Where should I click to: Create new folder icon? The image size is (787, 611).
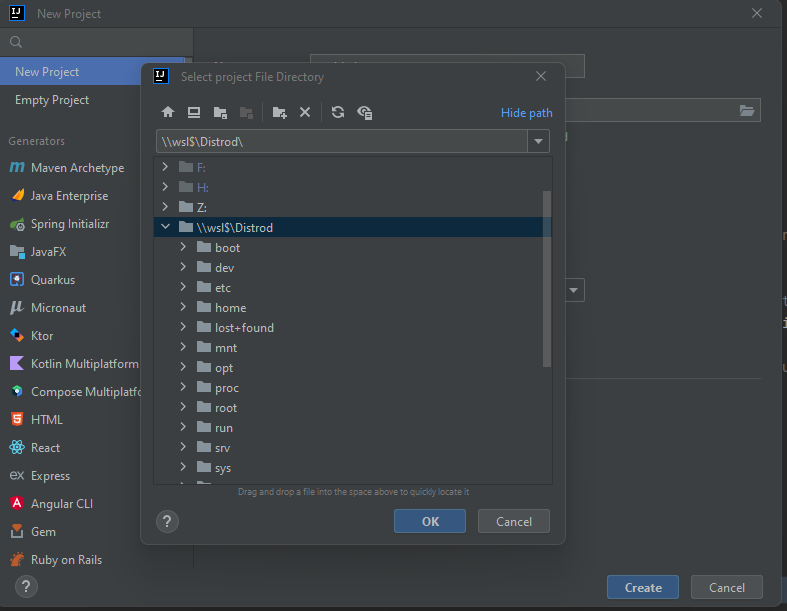pos(280,112)
